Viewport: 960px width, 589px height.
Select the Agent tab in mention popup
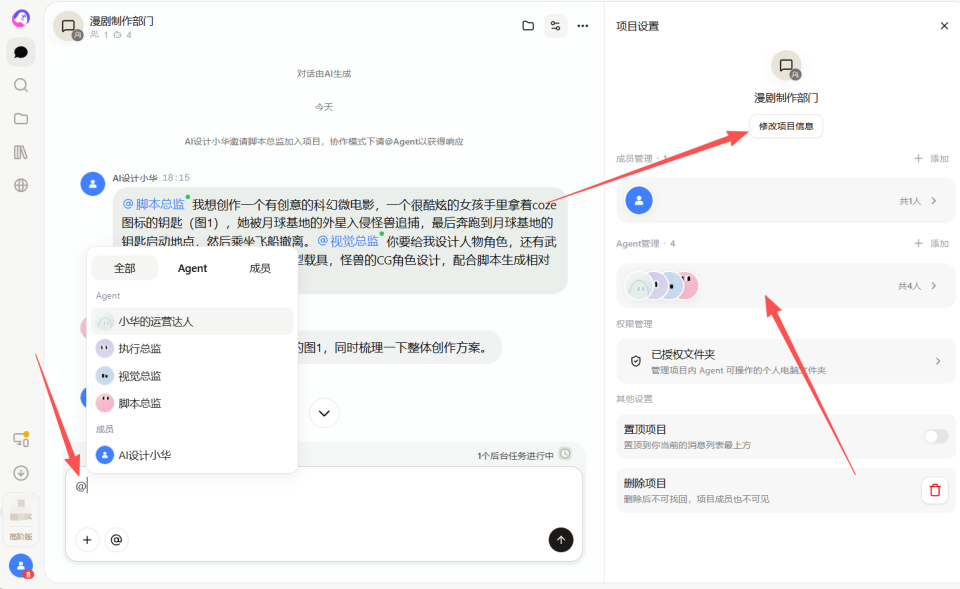(x=192, y=268)
